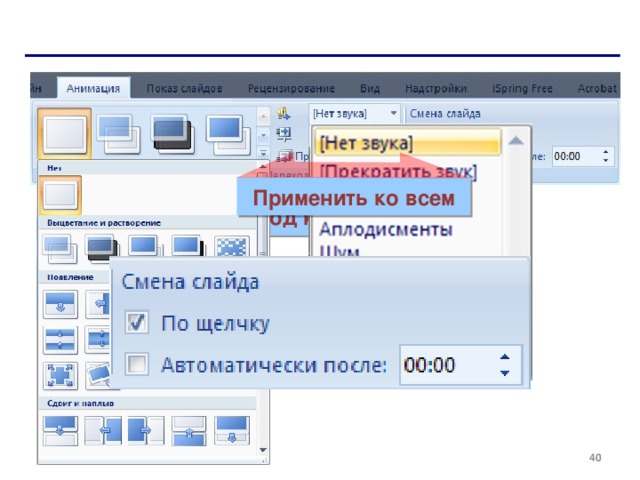Open the Acrobat tab
This screenshot has width=640, height=480.
click(597, 88)
